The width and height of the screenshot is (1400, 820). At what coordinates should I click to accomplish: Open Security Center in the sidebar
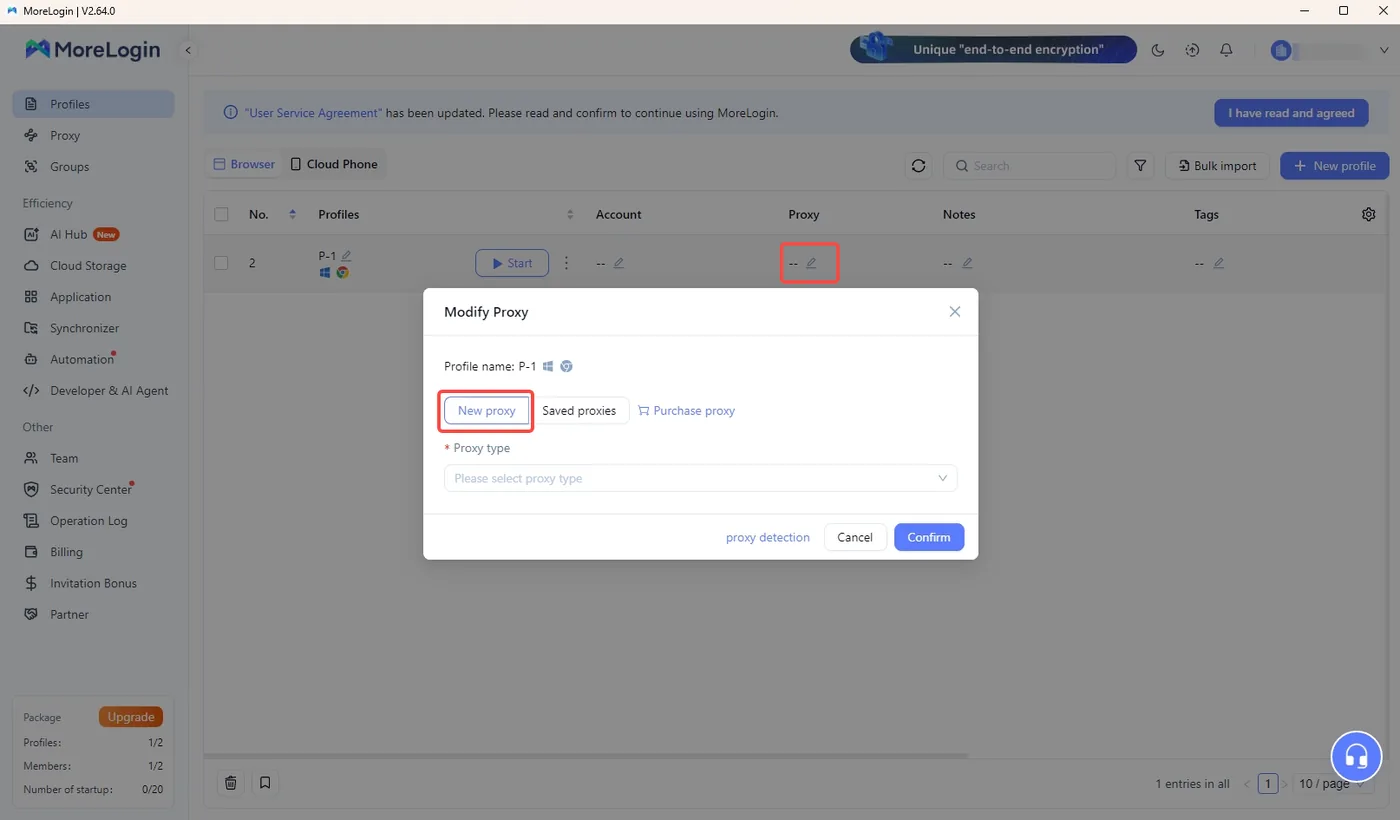pos(93,489)
